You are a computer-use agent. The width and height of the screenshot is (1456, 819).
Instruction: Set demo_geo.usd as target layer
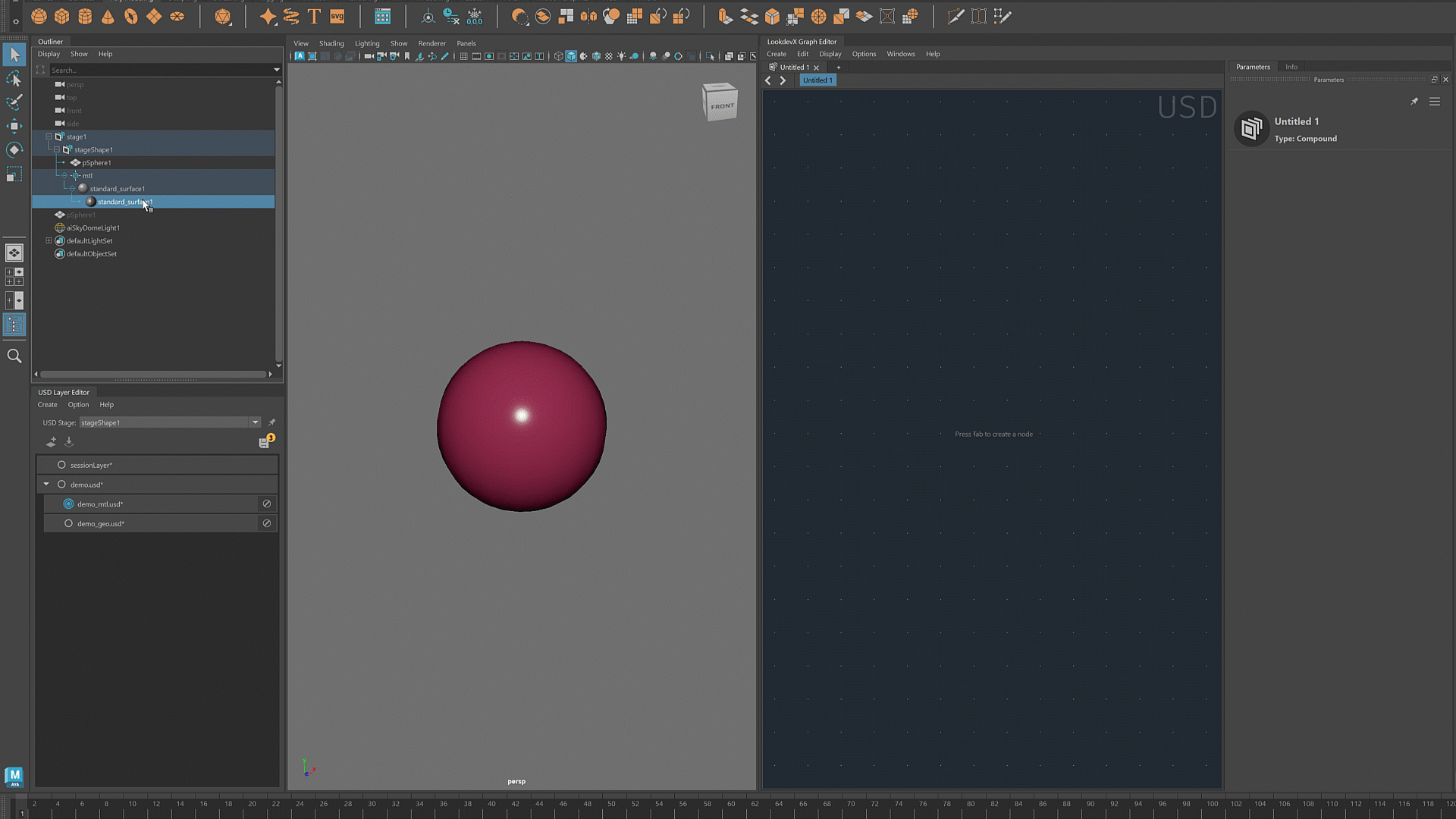[68, 524]
